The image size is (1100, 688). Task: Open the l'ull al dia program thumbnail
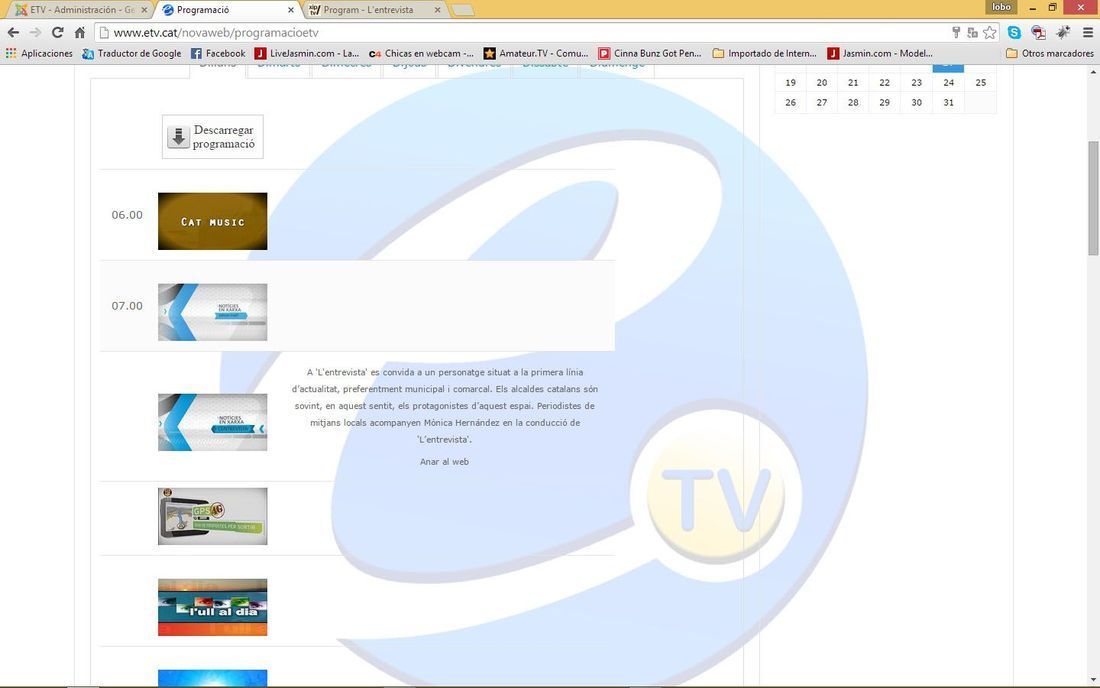pos(213,607)
